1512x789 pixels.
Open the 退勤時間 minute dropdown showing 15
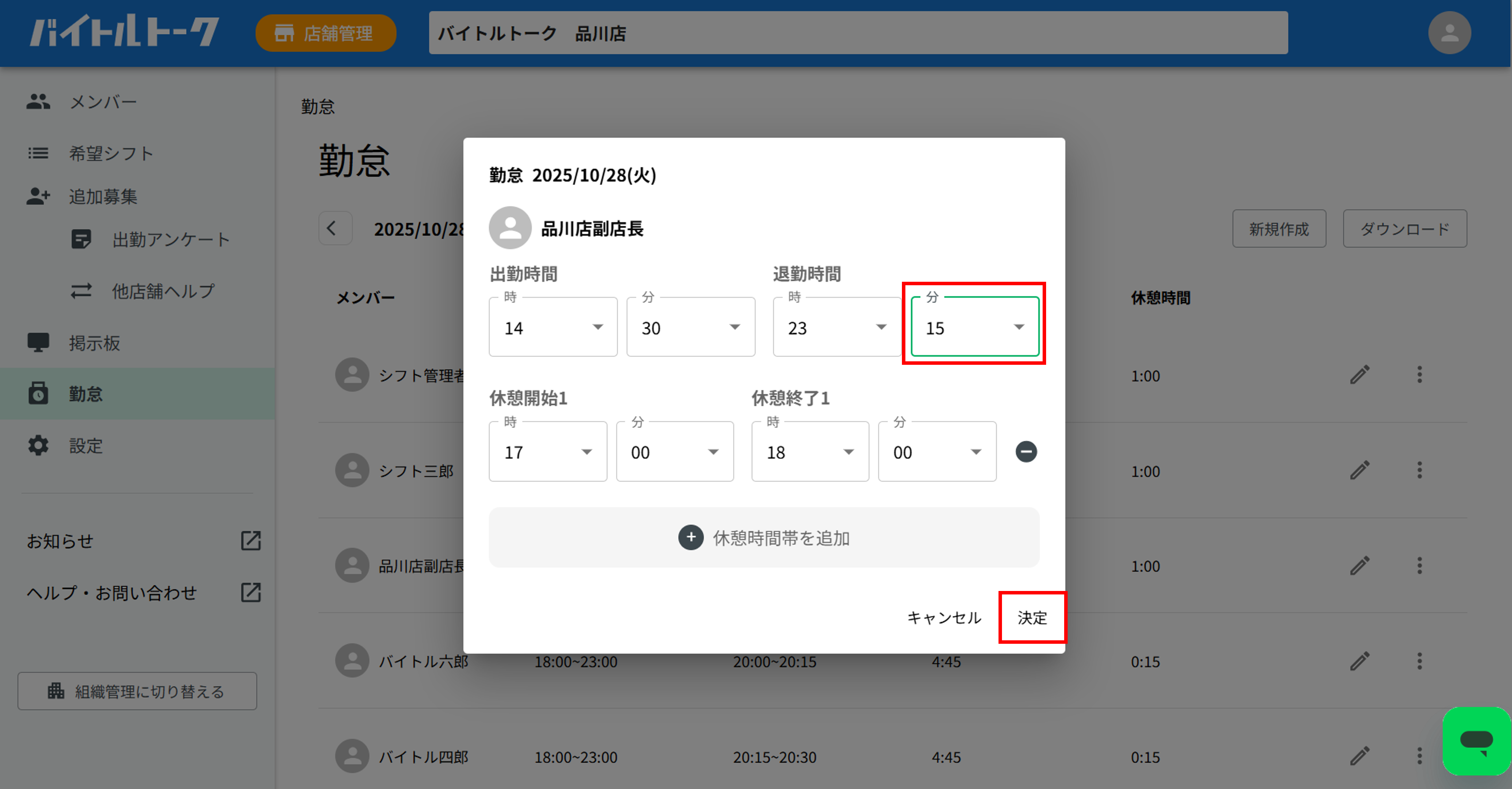click(974, 327)
